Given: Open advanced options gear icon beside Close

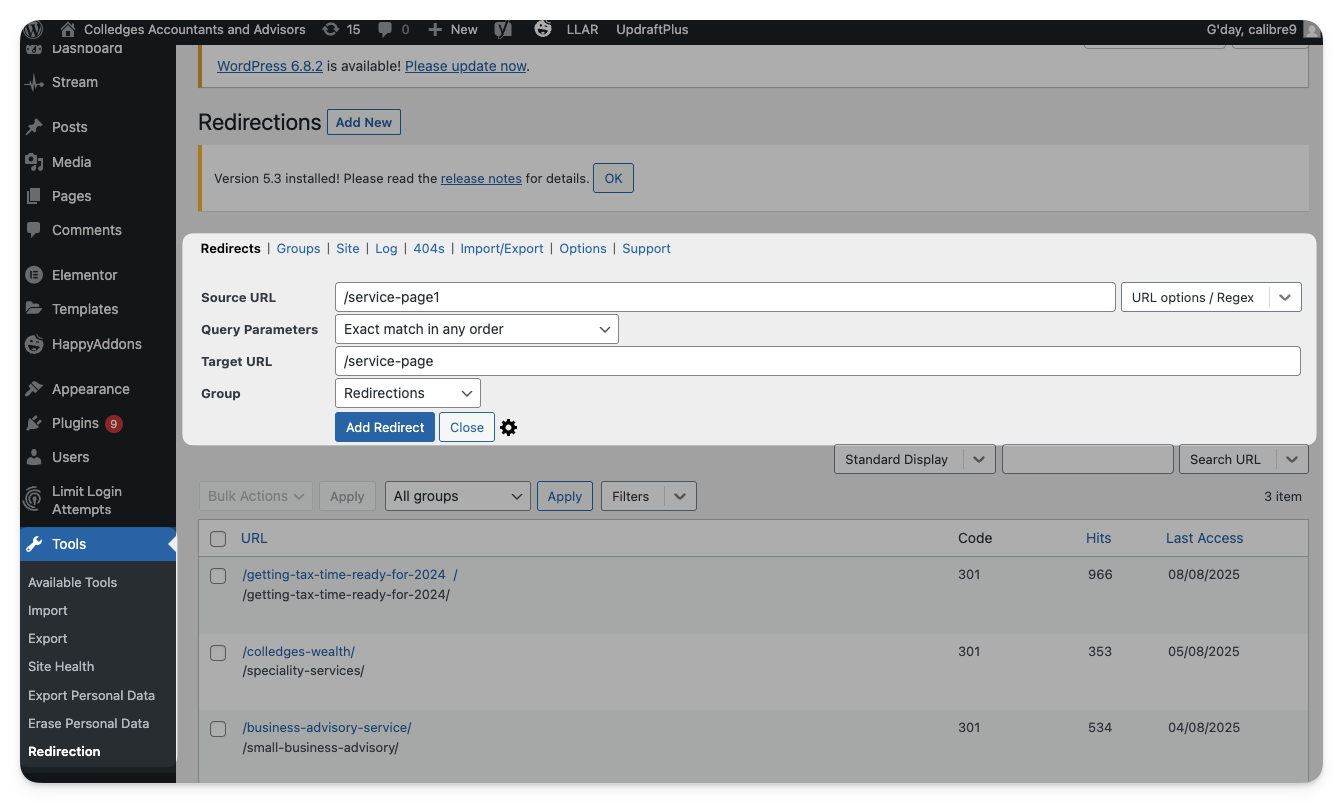Looking at the screenshot, I should coord(508,428).
